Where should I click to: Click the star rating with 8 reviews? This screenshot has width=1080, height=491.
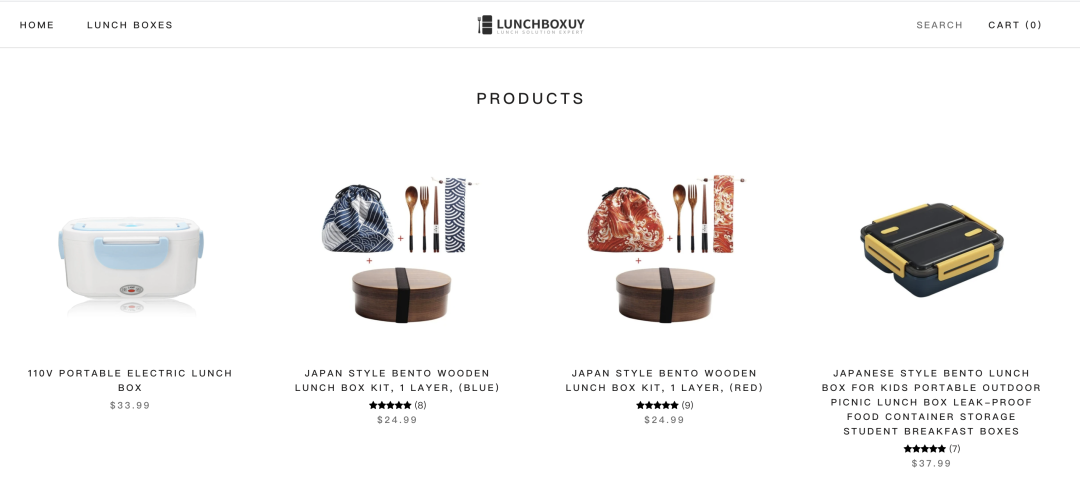point(397,405)
